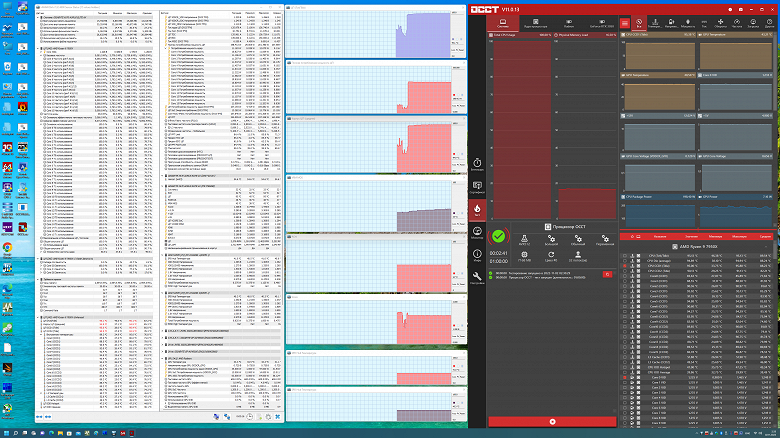This screenshot has height=438, width=780.
Task: Click HWiNFO bottom toolbar clock icon
Action: [x=250, y=417]
